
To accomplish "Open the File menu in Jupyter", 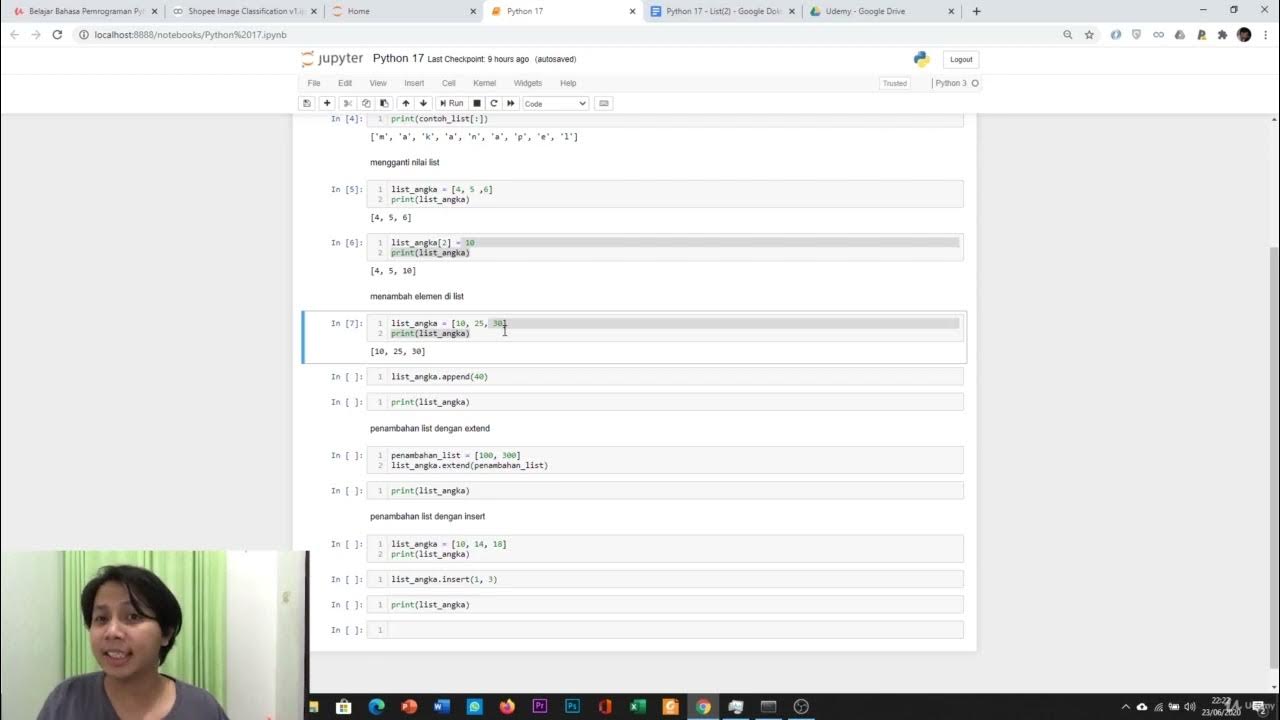I will pos(314,83).
